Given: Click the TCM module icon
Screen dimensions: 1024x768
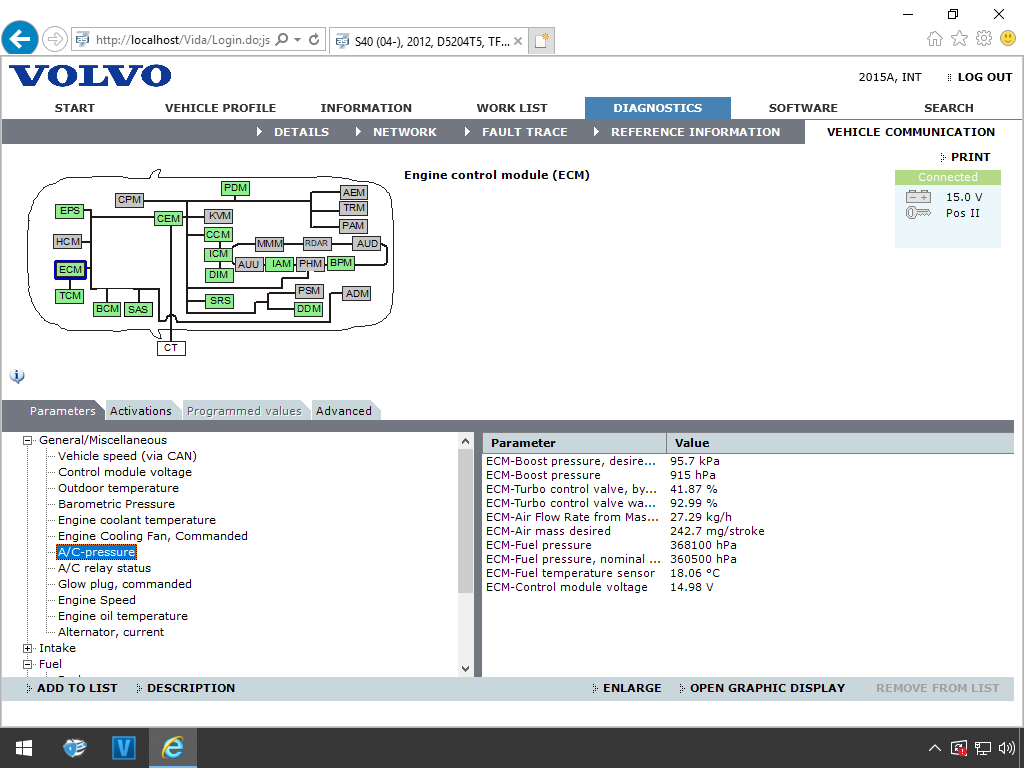Looking at the screenshot, I should click(x=70, y=296).
